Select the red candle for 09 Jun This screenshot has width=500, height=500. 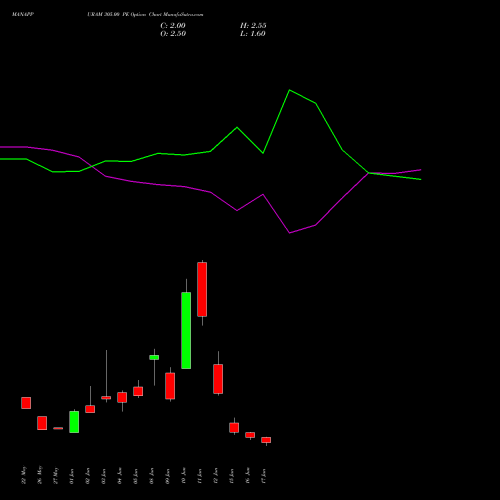point(170,386)
